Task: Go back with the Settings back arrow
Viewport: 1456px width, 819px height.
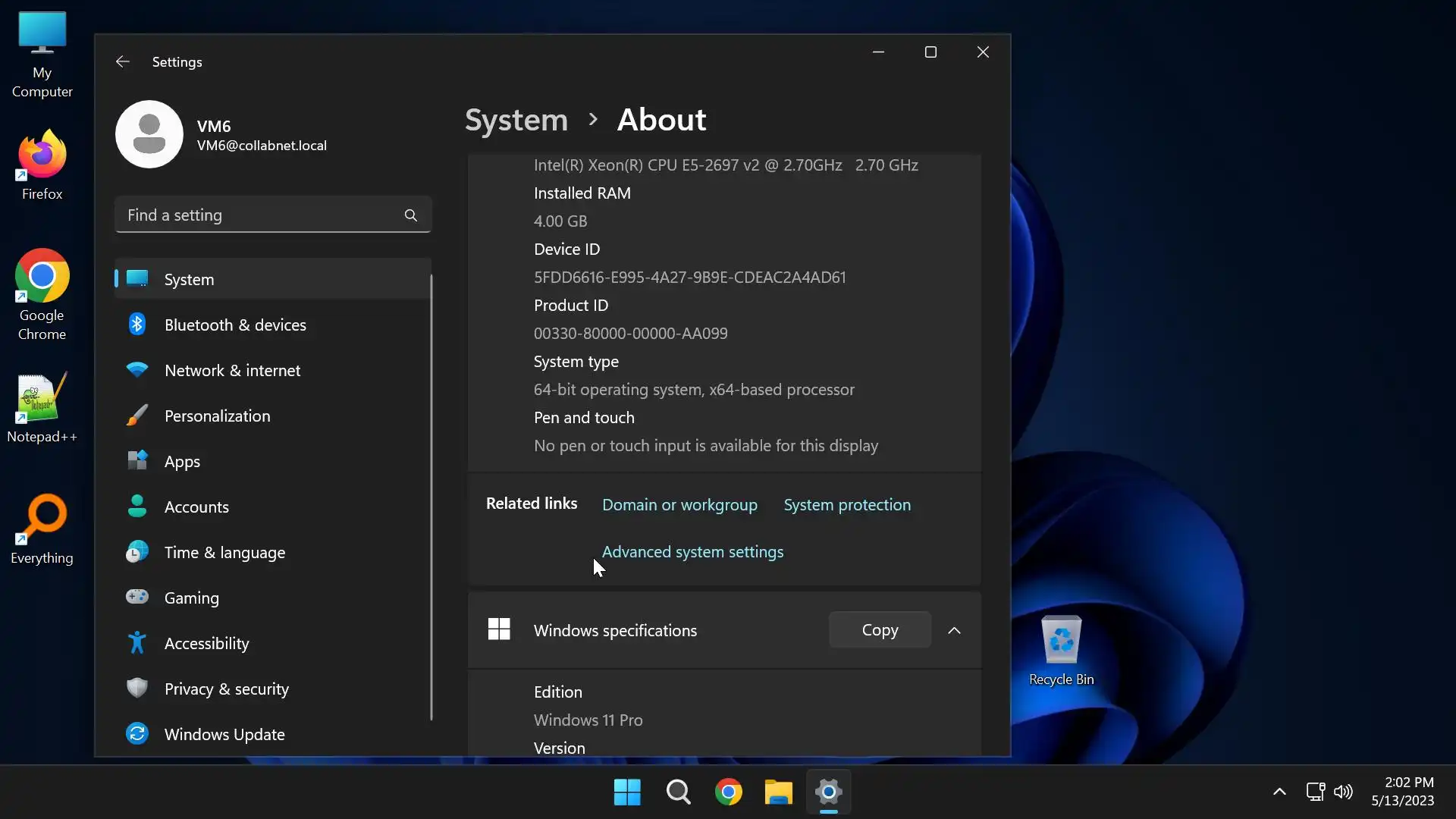Action: [x=123, y=61]
